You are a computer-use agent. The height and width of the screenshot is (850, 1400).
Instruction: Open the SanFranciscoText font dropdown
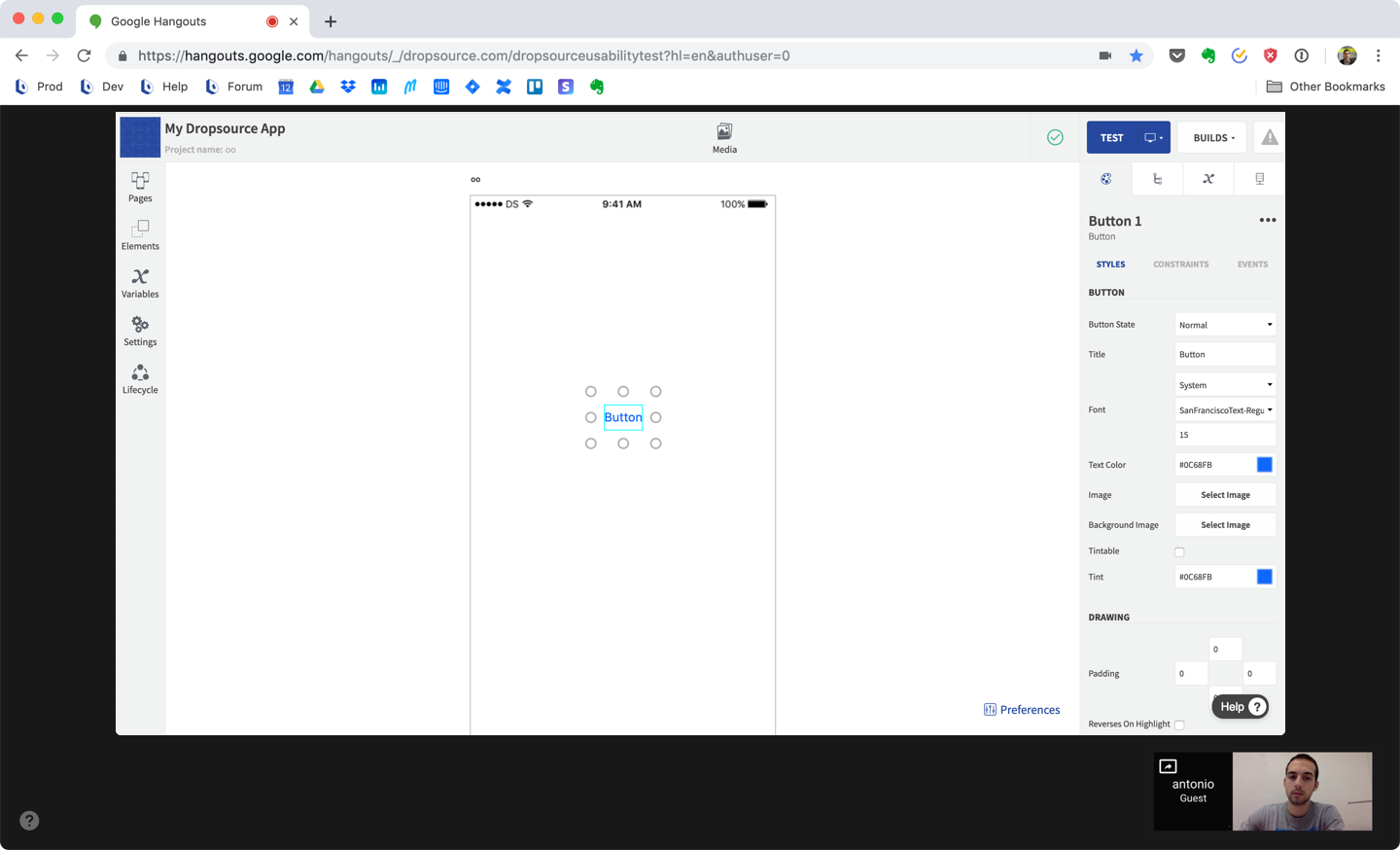point(1225,410)
